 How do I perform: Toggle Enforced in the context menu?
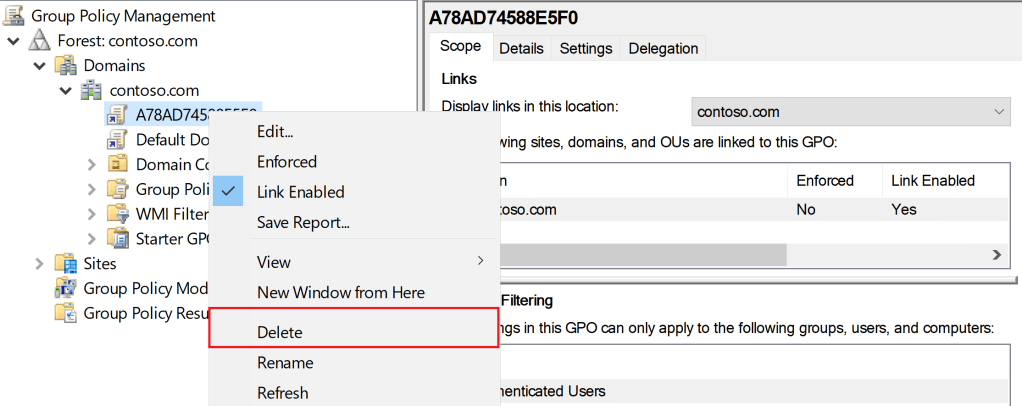(286, 162)
